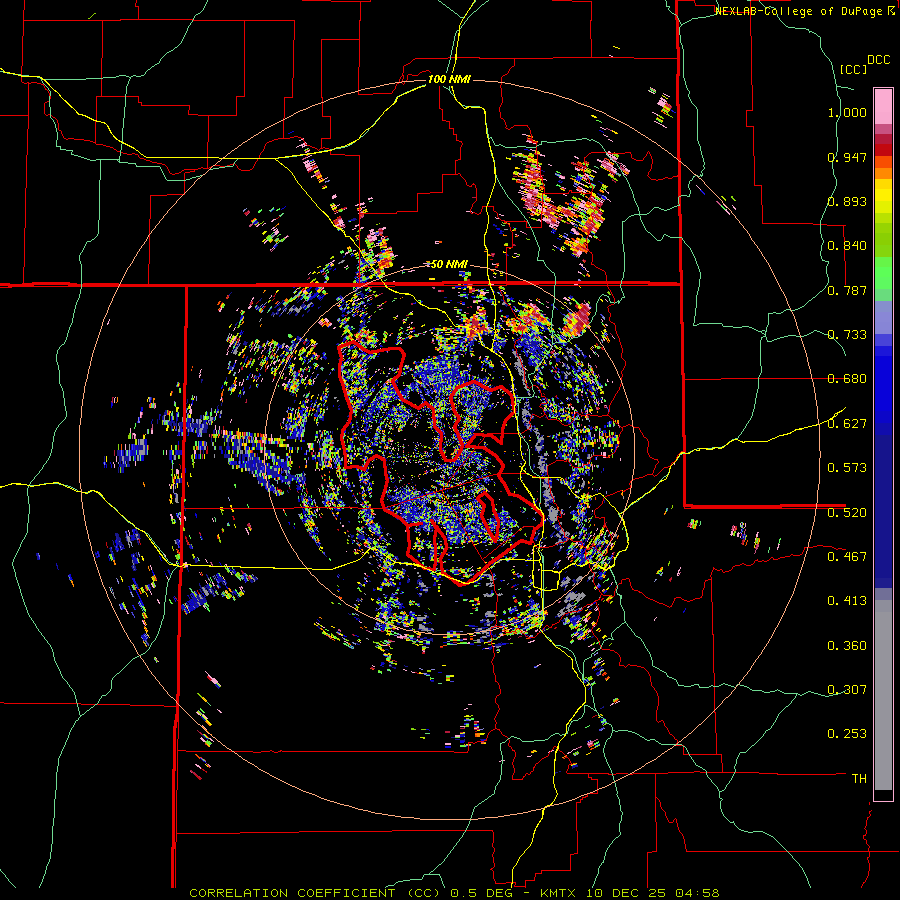The height and width of the screenshot is (900, 900).
Task: Click the TH threshold label on the scale
Action: click(x=859, y=778)
